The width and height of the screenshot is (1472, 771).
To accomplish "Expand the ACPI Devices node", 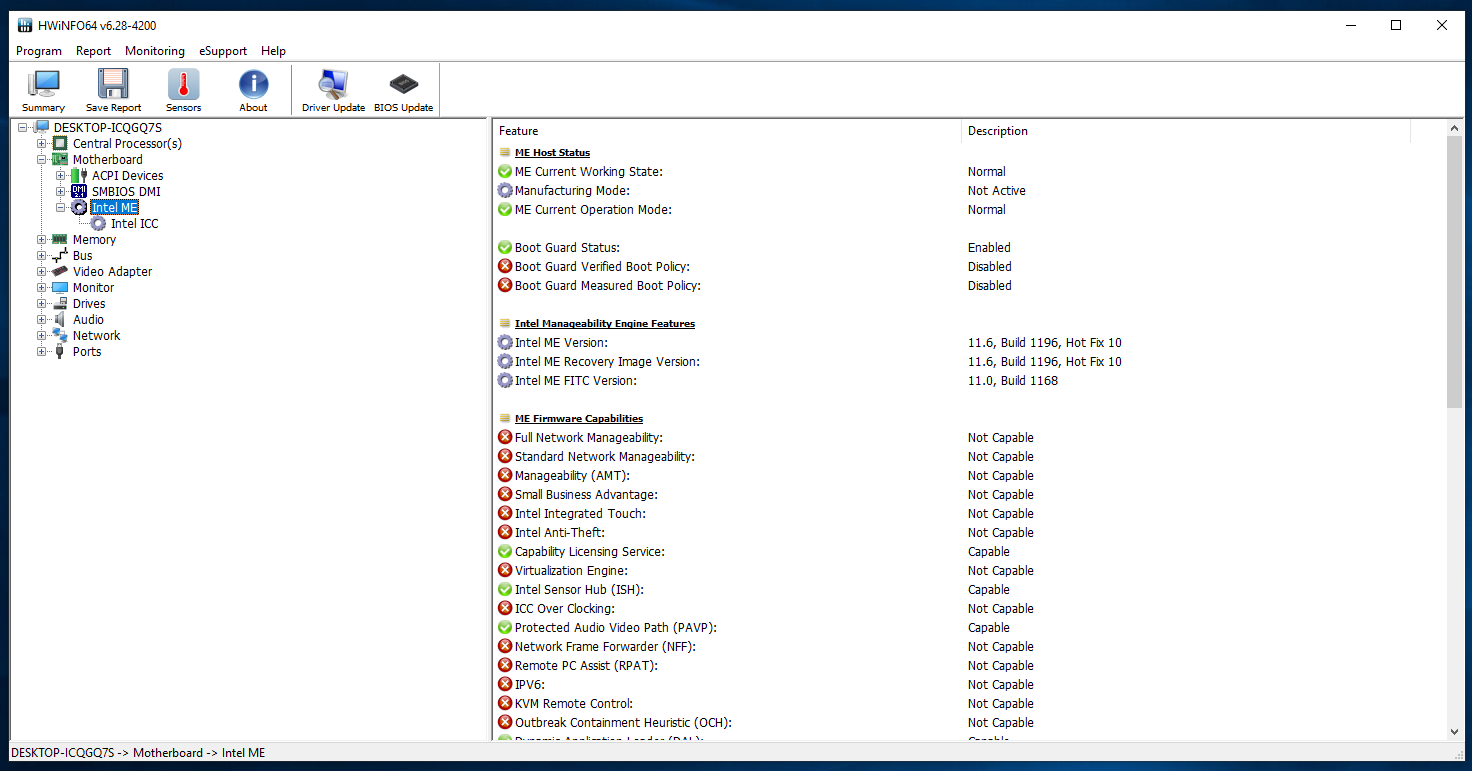I will [x=61, y=176].
